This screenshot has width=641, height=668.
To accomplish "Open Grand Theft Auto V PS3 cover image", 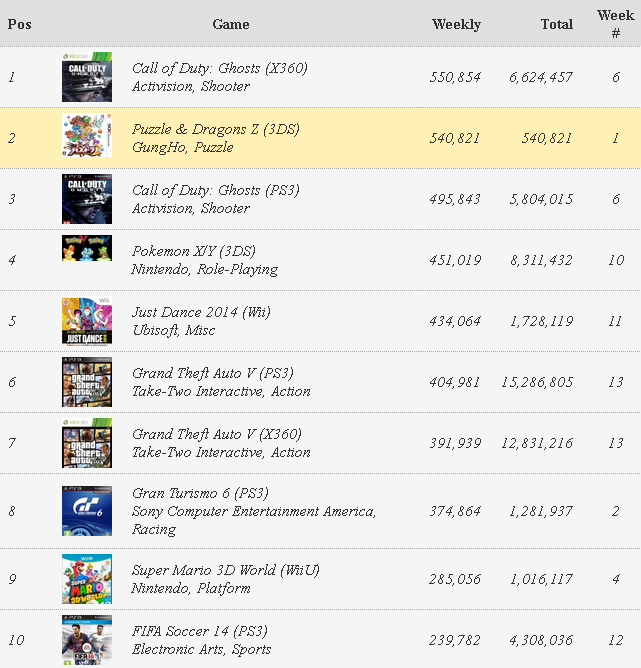I will click(87, 382).
